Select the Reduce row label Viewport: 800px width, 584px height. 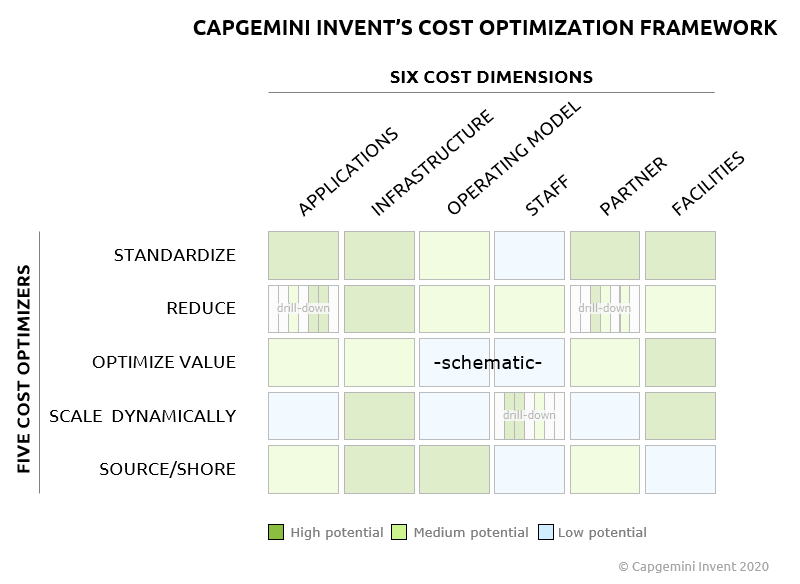[201, 308]
